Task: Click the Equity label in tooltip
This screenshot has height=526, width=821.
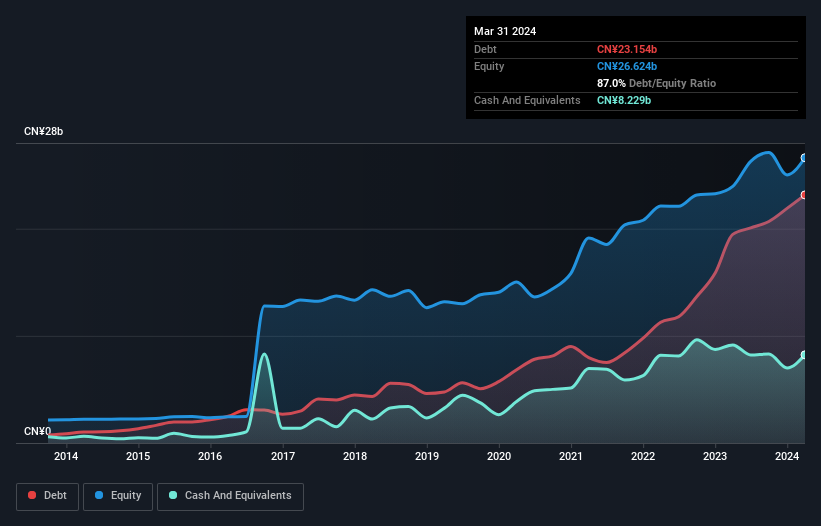Action: [489, 66]
